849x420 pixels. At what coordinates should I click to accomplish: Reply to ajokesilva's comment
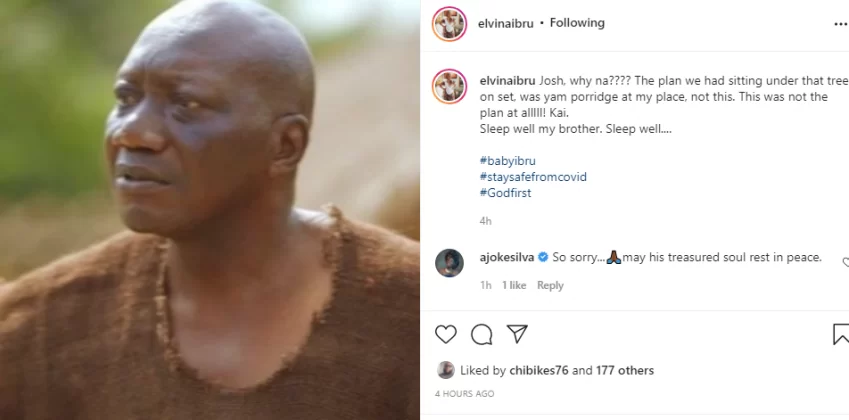(550, 285)
